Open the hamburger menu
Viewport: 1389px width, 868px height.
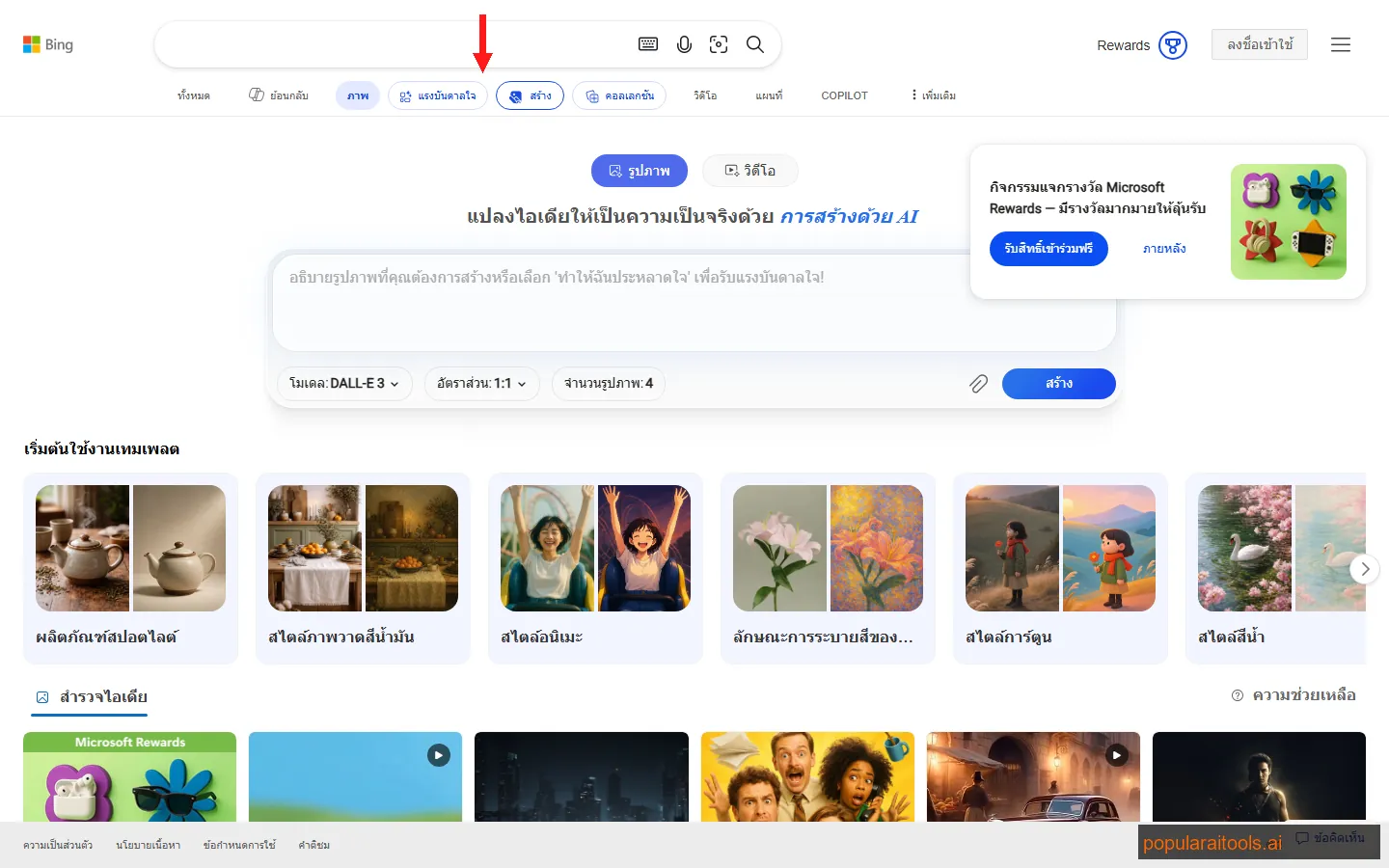(x=1341, y=44)
